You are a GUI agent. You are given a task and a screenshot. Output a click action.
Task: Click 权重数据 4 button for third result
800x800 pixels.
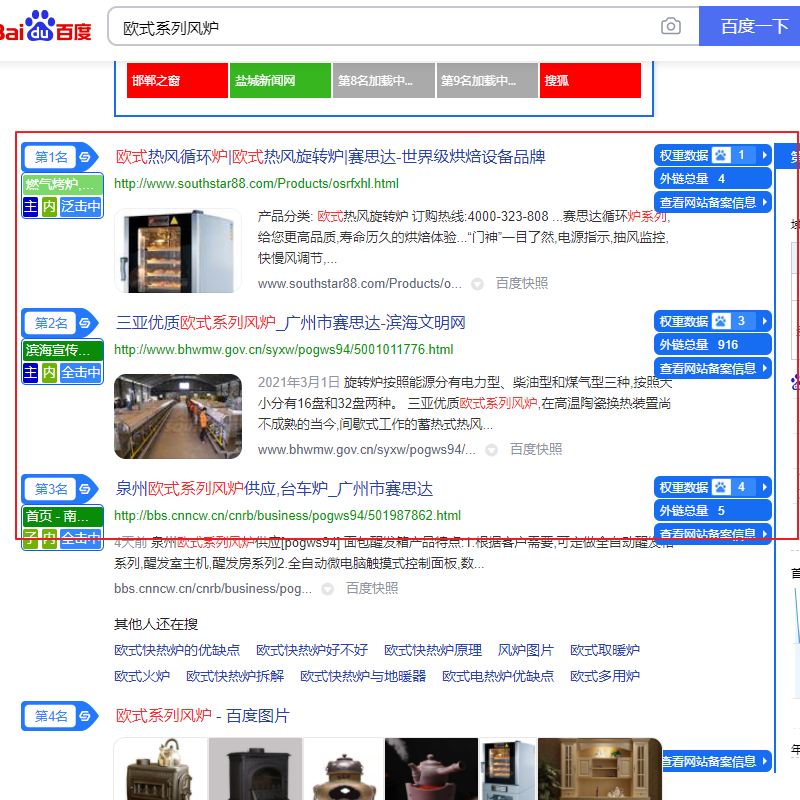[712, 487]
